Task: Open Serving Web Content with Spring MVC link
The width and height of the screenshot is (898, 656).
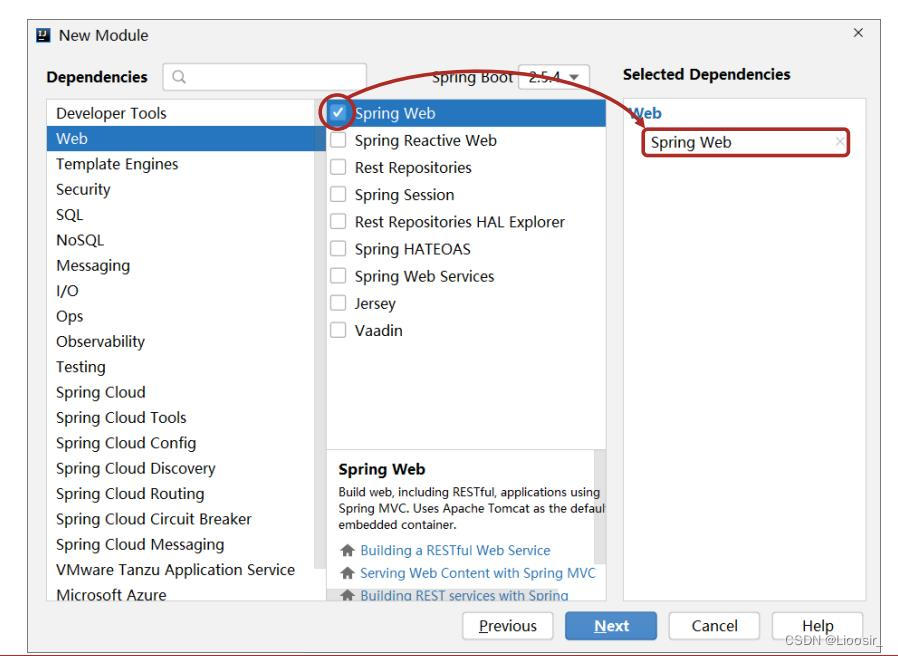Action: (478, 573)
